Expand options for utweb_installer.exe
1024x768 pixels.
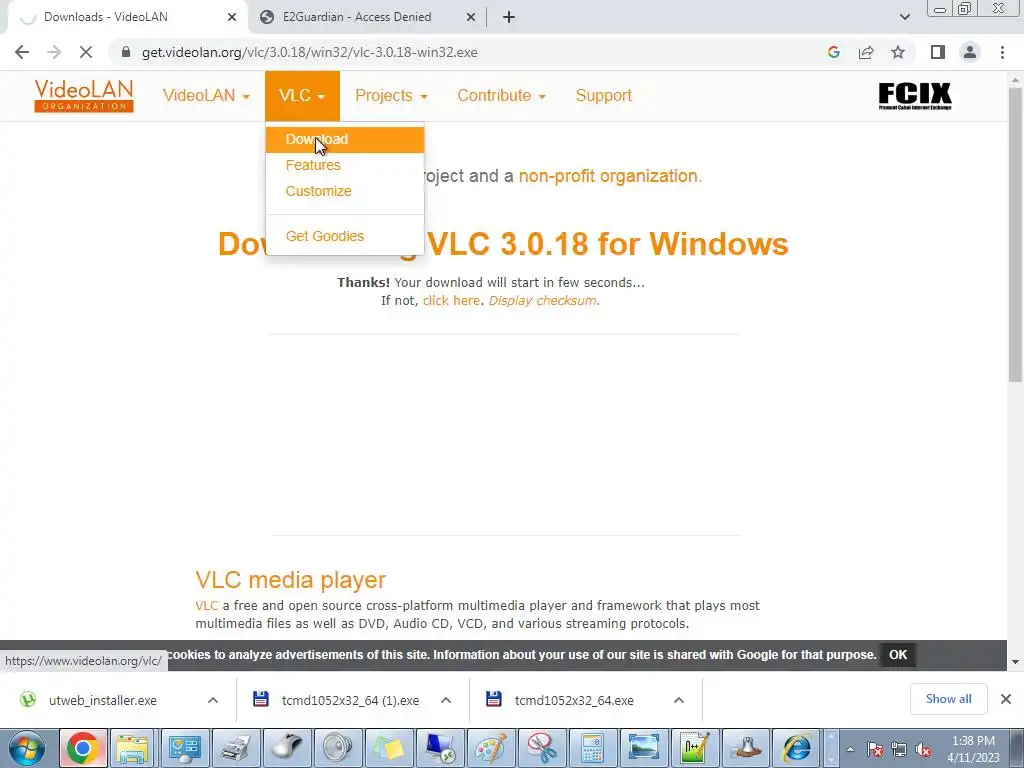click(213, 701)
